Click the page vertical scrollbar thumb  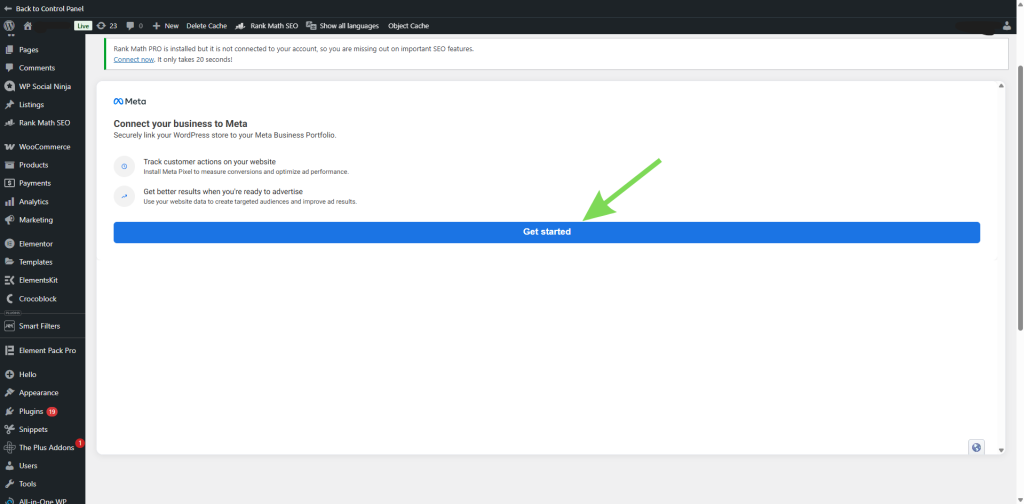(1021, 196)
